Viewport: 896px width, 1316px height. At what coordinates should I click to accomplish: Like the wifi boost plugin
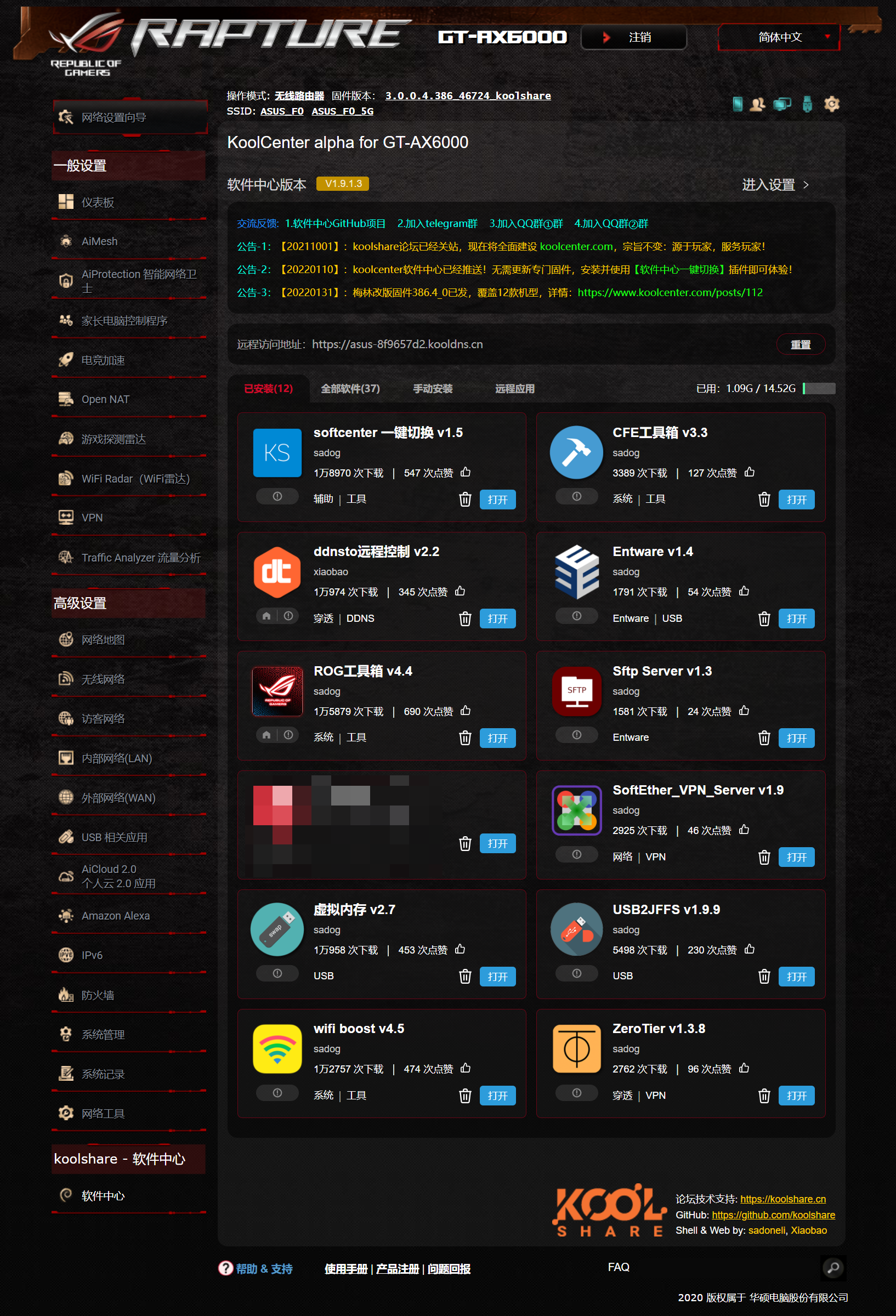(466, 1068)
